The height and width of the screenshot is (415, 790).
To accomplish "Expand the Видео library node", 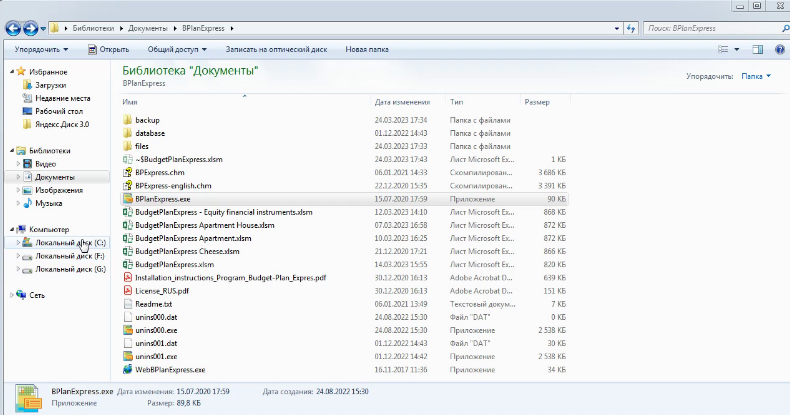I will pyautogui.click(x=18, y=164).
